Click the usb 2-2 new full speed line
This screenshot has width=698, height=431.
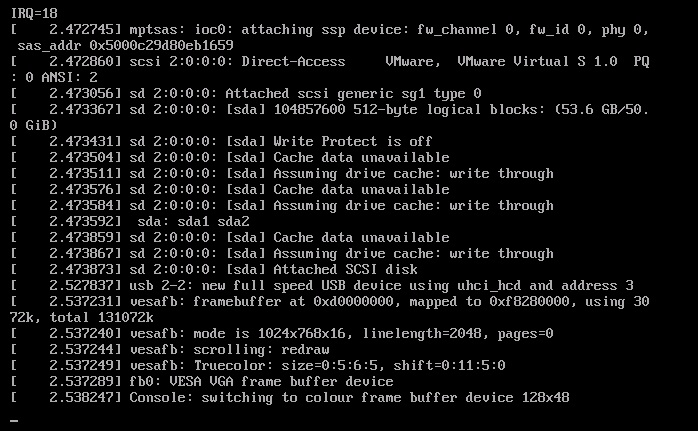click(x=322, y=286)
